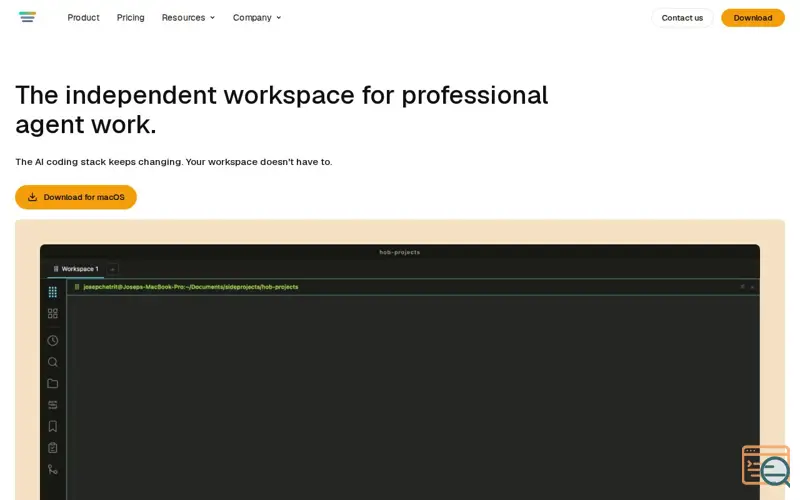Expand the Resources dropdown menu
This screenshot has width=800, height=500.
188,17
